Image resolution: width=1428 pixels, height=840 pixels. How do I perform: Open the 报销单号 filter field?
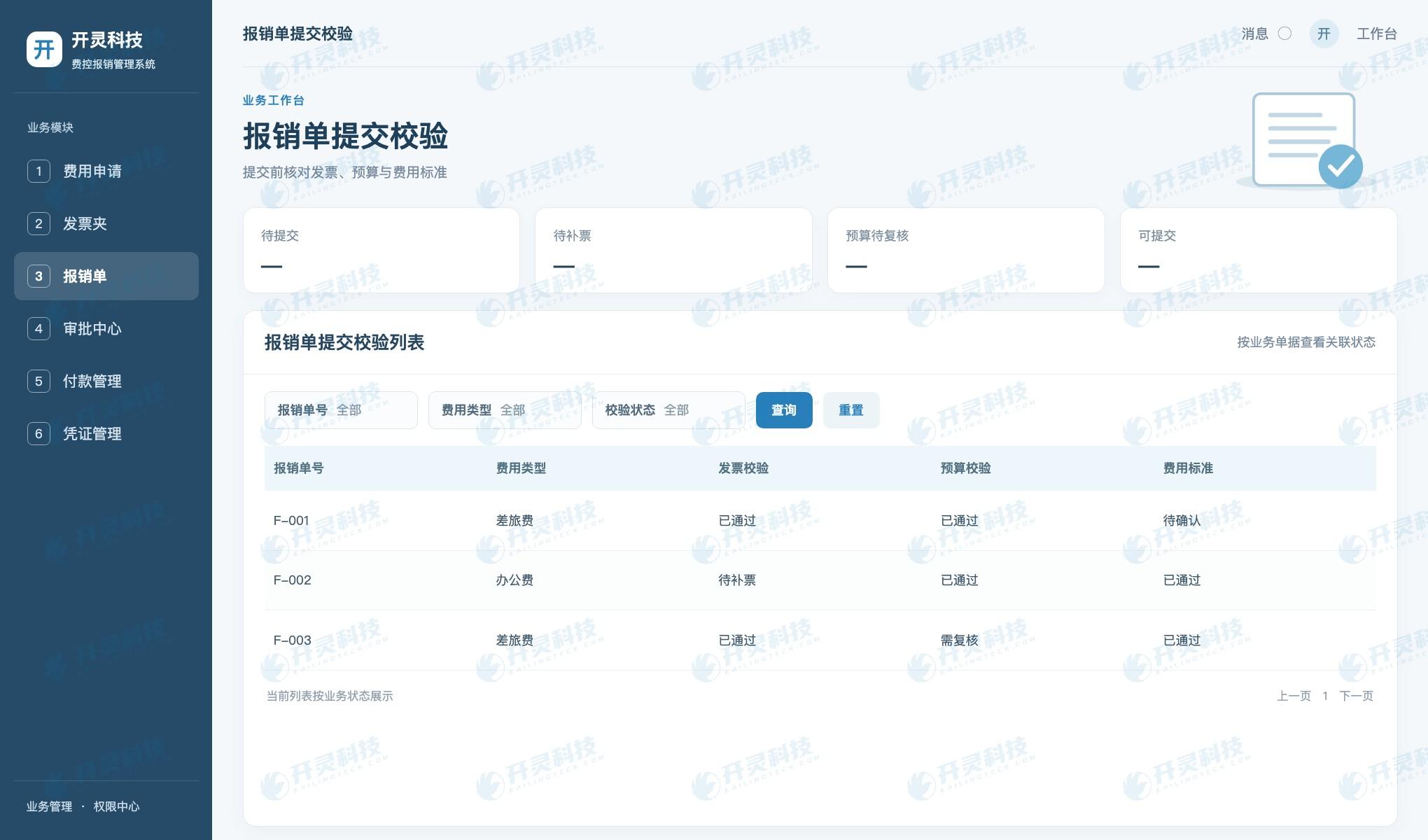click(x=341, y=410)
